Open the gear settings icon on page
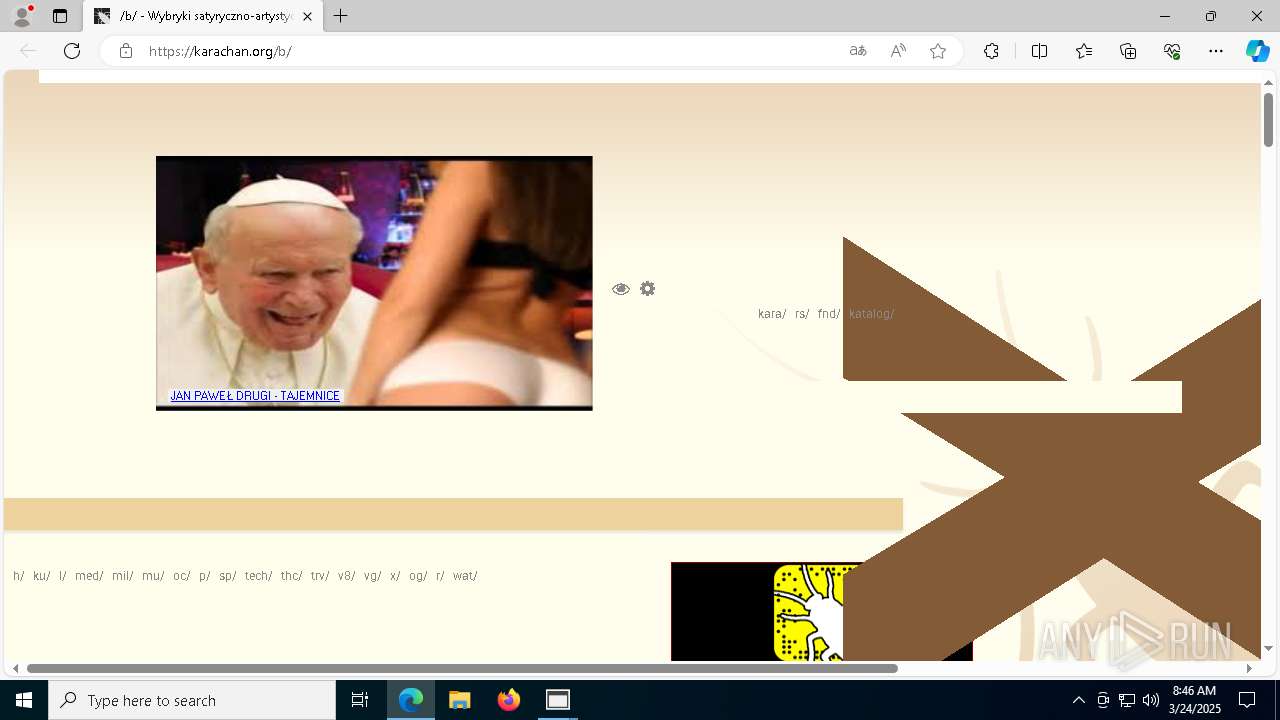 pos(648,289)
